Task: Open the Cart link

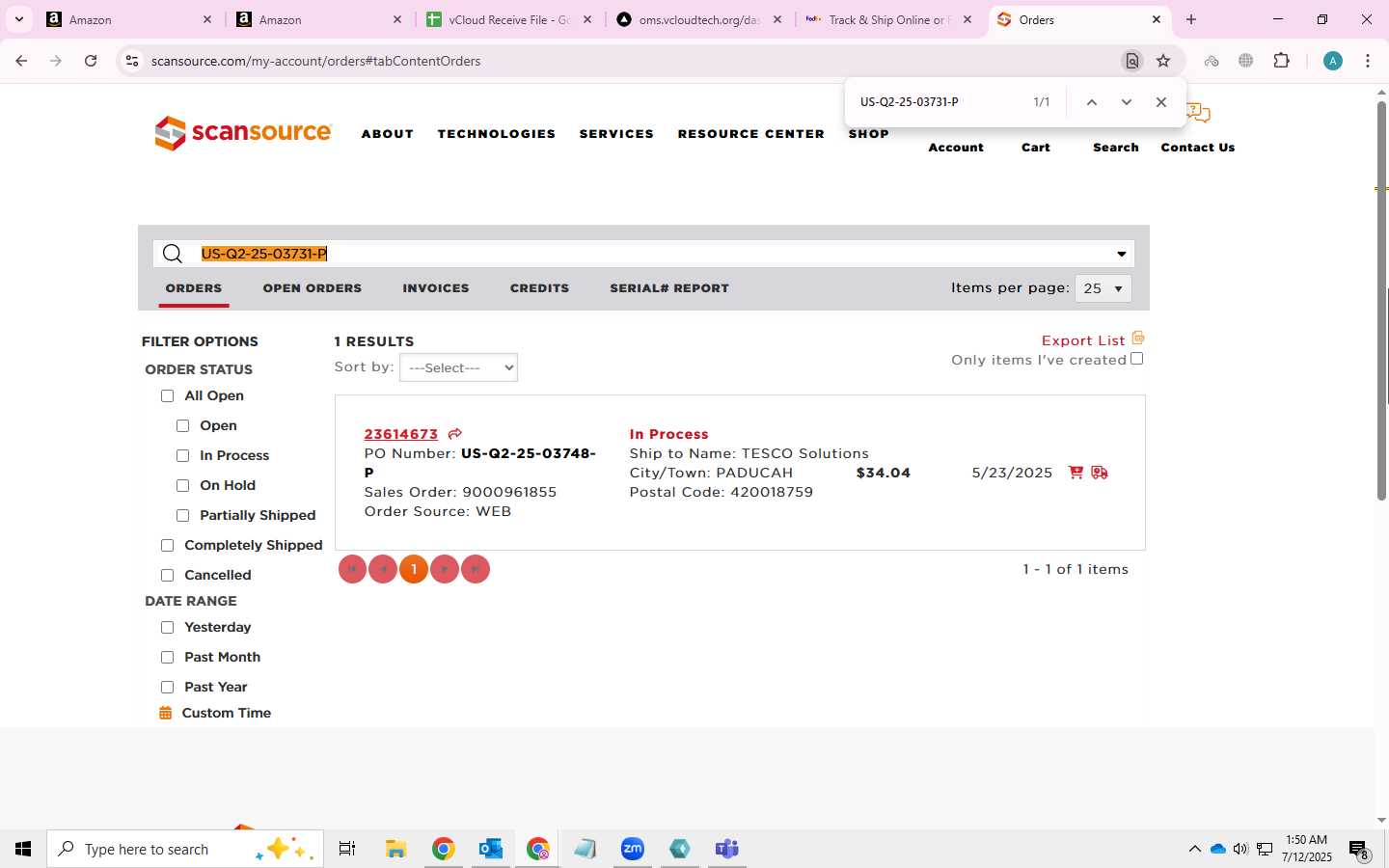Action: tap(1036, 148)
